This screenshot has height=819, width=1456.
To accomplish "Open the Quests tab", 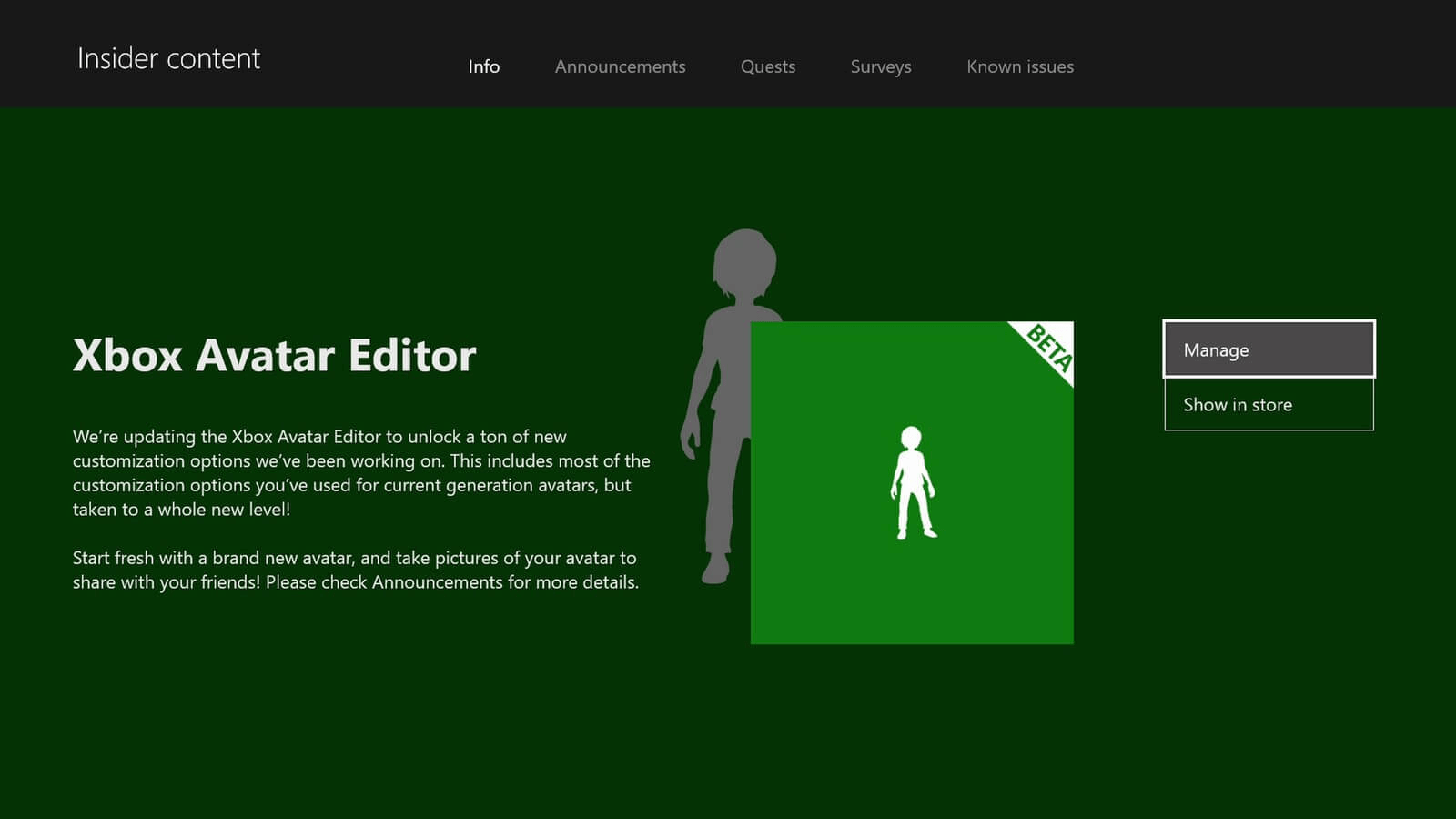I will [767, 66].
